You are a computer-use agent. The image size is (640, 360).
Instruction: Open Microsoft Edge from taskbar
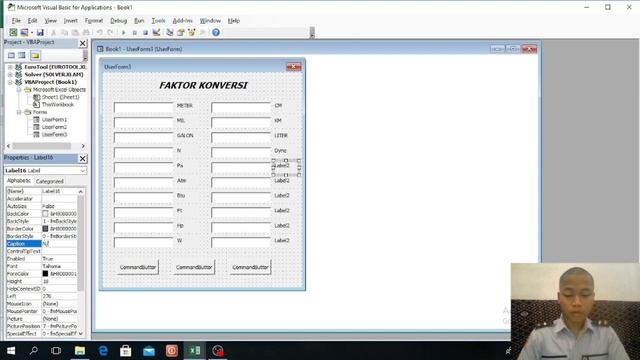tap(103, 350)
